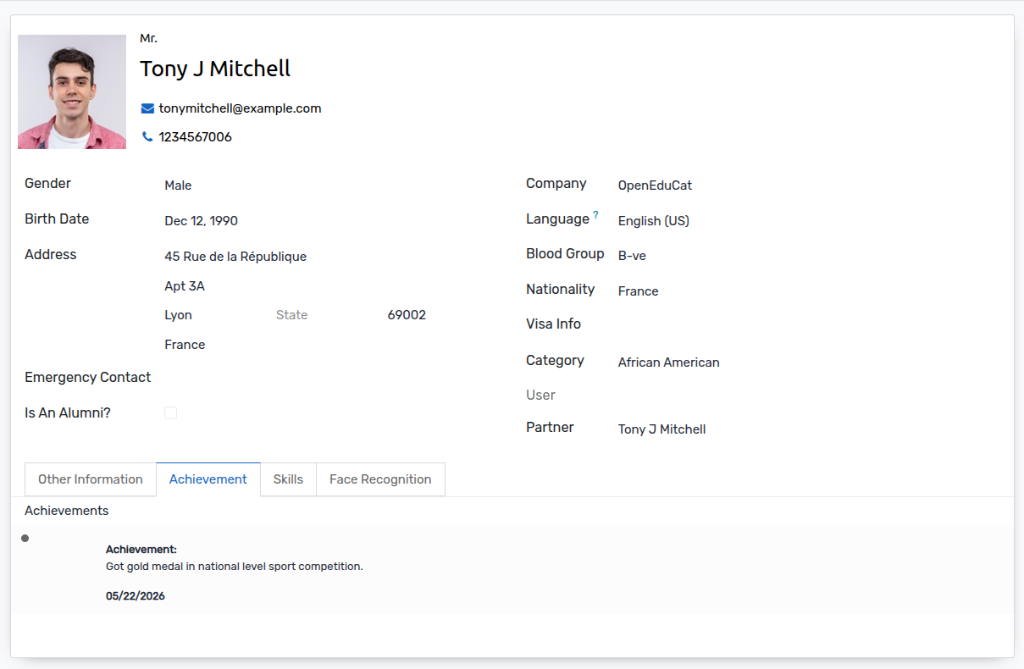The image size is (1024, 669).
Task: Toggle the Is An Alumni checkbox
Action: [x=170, y=413]
